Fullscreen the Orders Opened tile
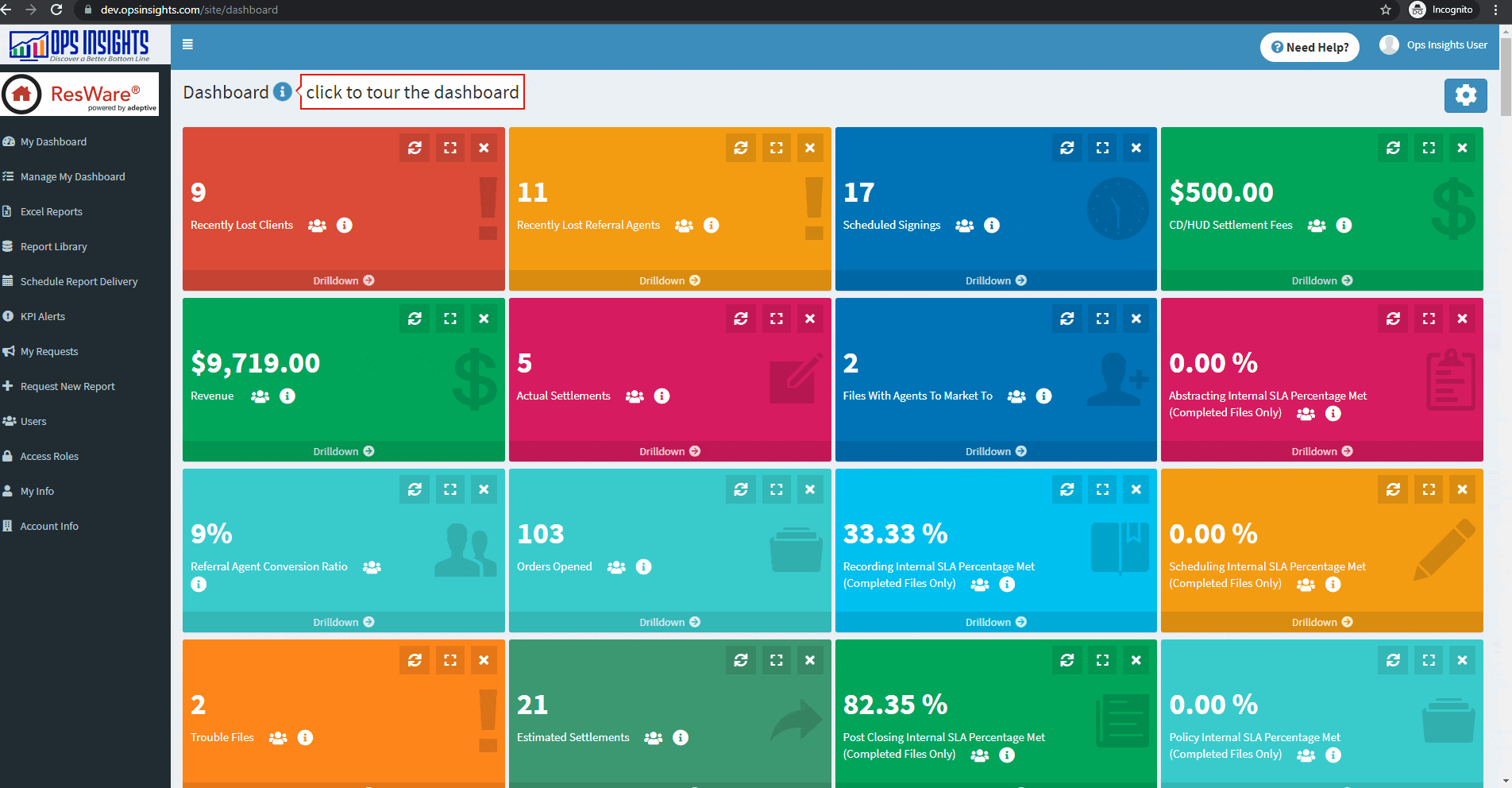 (x=776, y=489)
